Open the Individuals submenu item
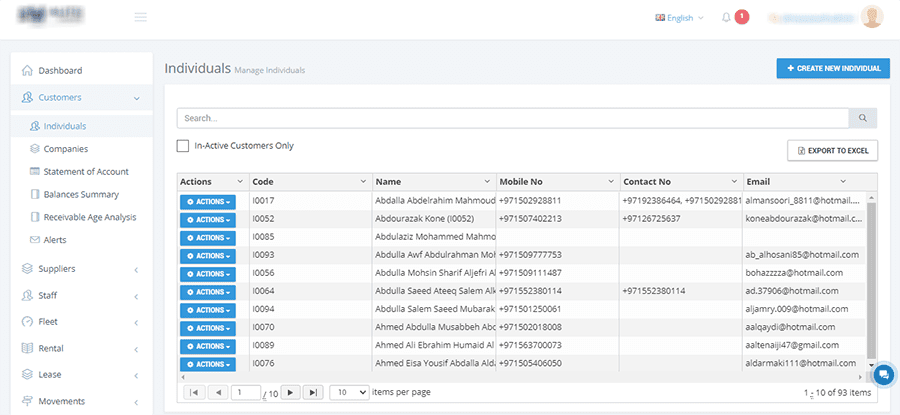This screenshot has width=900, height=415. (x=82, y=126)
